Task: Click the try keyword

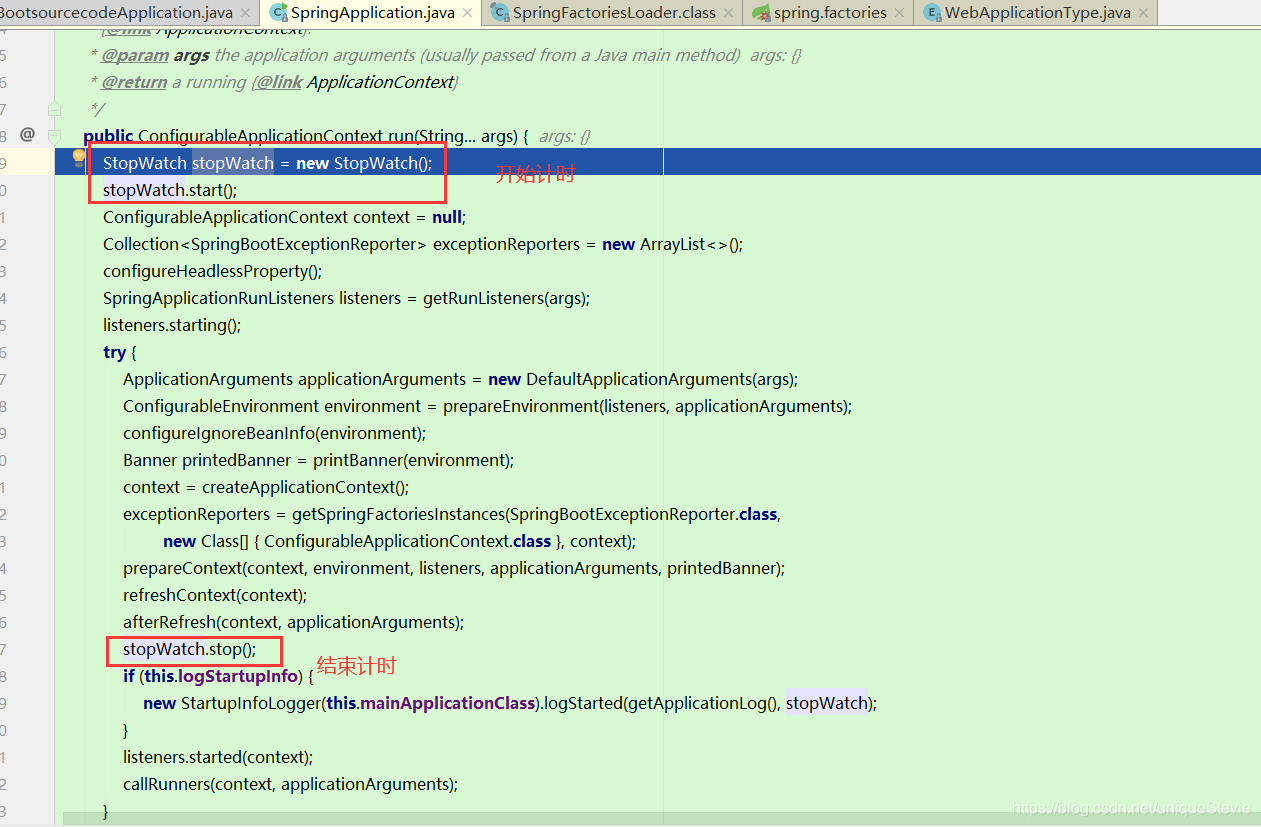Action: tap(114, 352)
